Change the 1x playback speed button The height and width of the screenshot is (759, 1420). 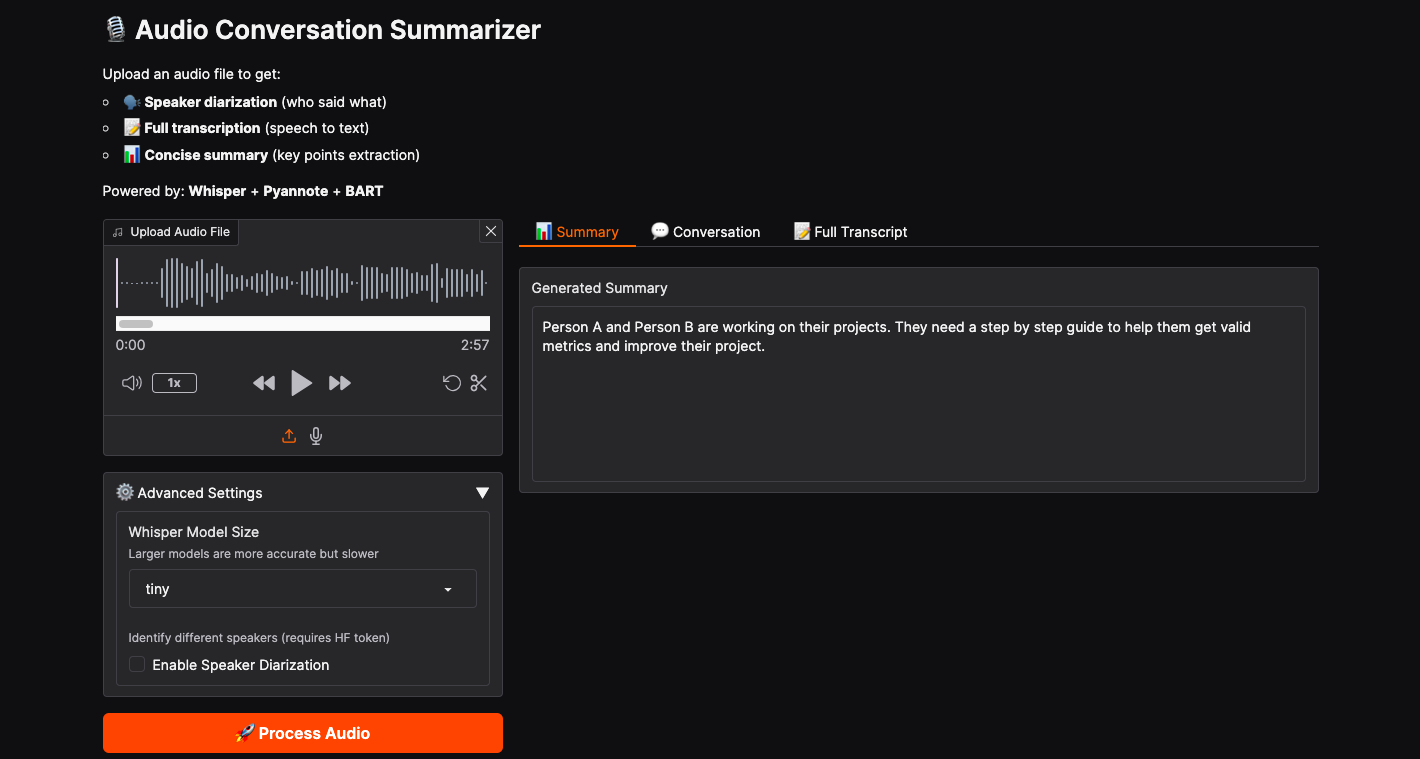(x=174, y=383)
